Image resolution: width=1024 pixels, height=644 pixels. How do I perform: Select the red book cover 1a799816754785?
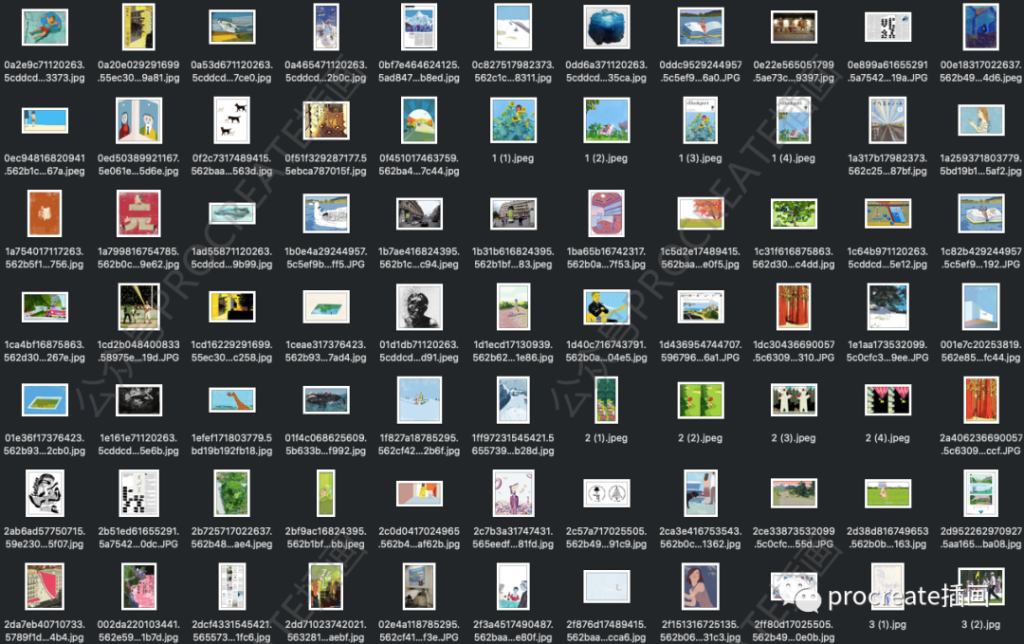pyautogui.click(x=138, y=213)
